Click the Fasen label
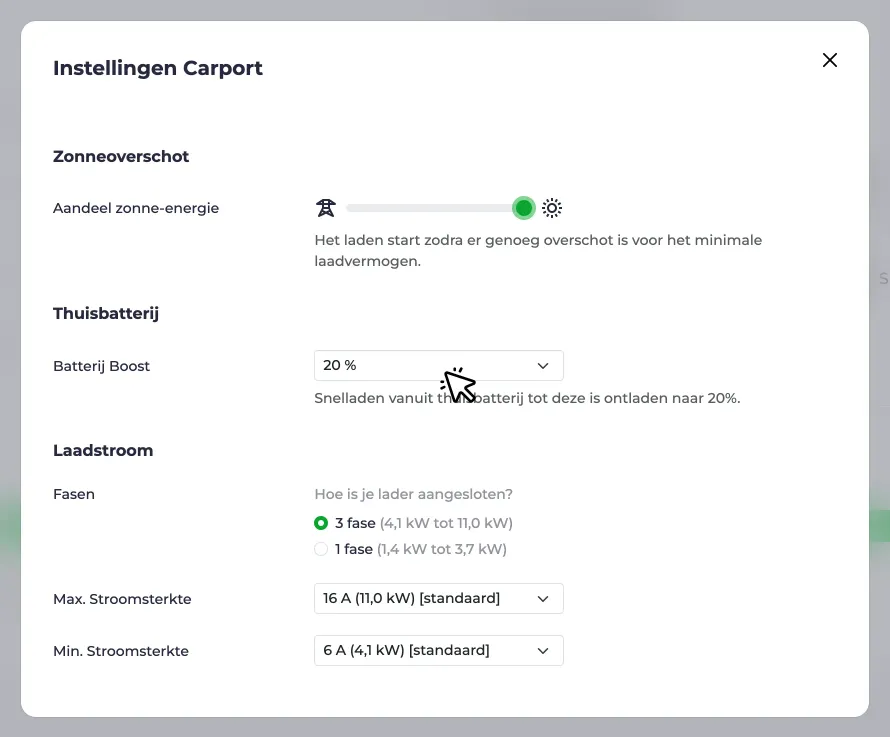Image resolution: width=890 pixels, height=737 pixels. tap(74, 494)
